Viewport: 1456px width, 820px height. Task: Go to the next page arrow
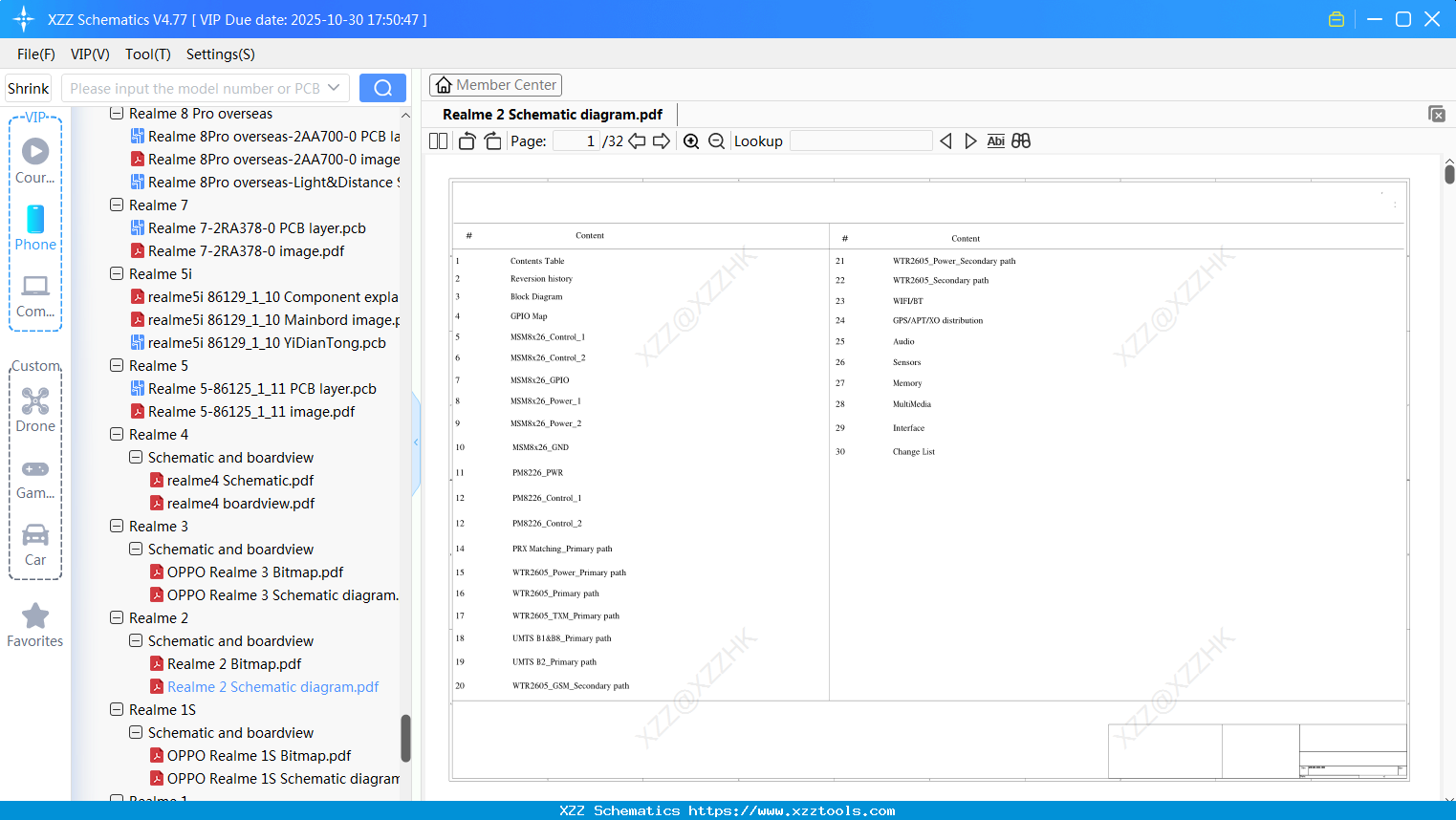click(x=662, y=141)
